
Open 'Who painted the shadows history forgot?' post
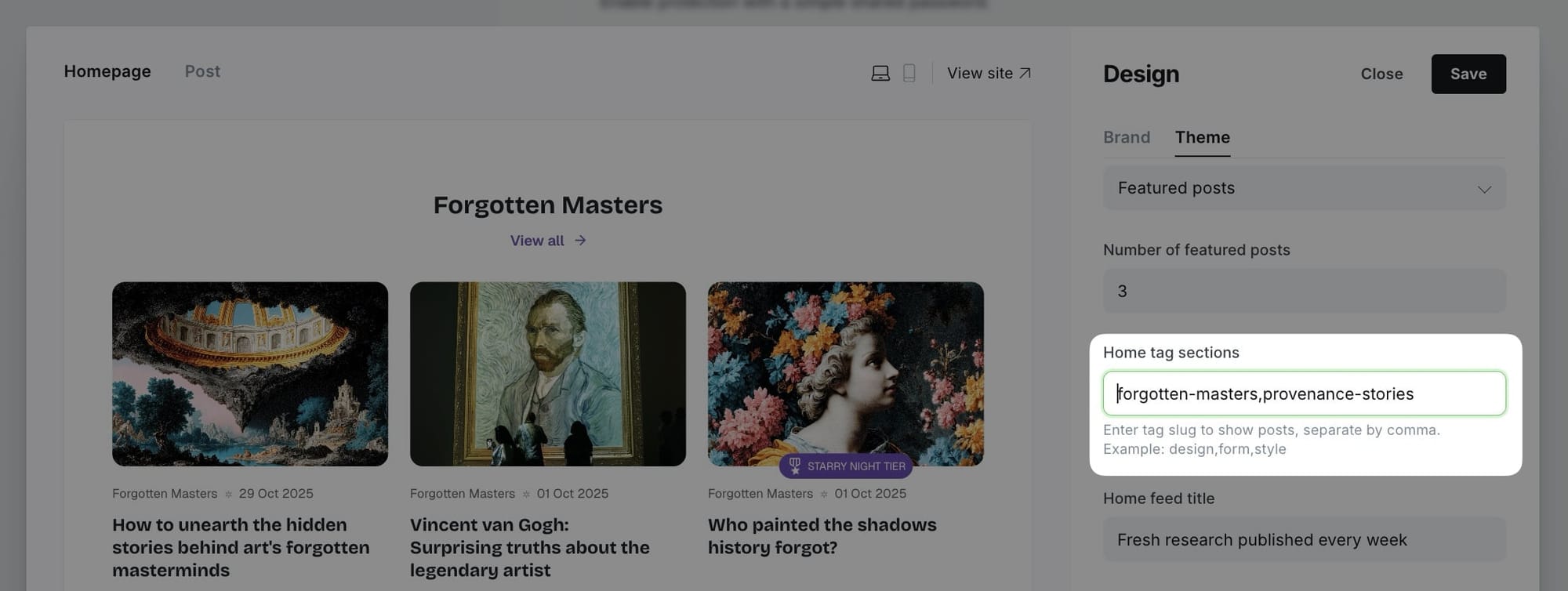click(x=822, y=536)
